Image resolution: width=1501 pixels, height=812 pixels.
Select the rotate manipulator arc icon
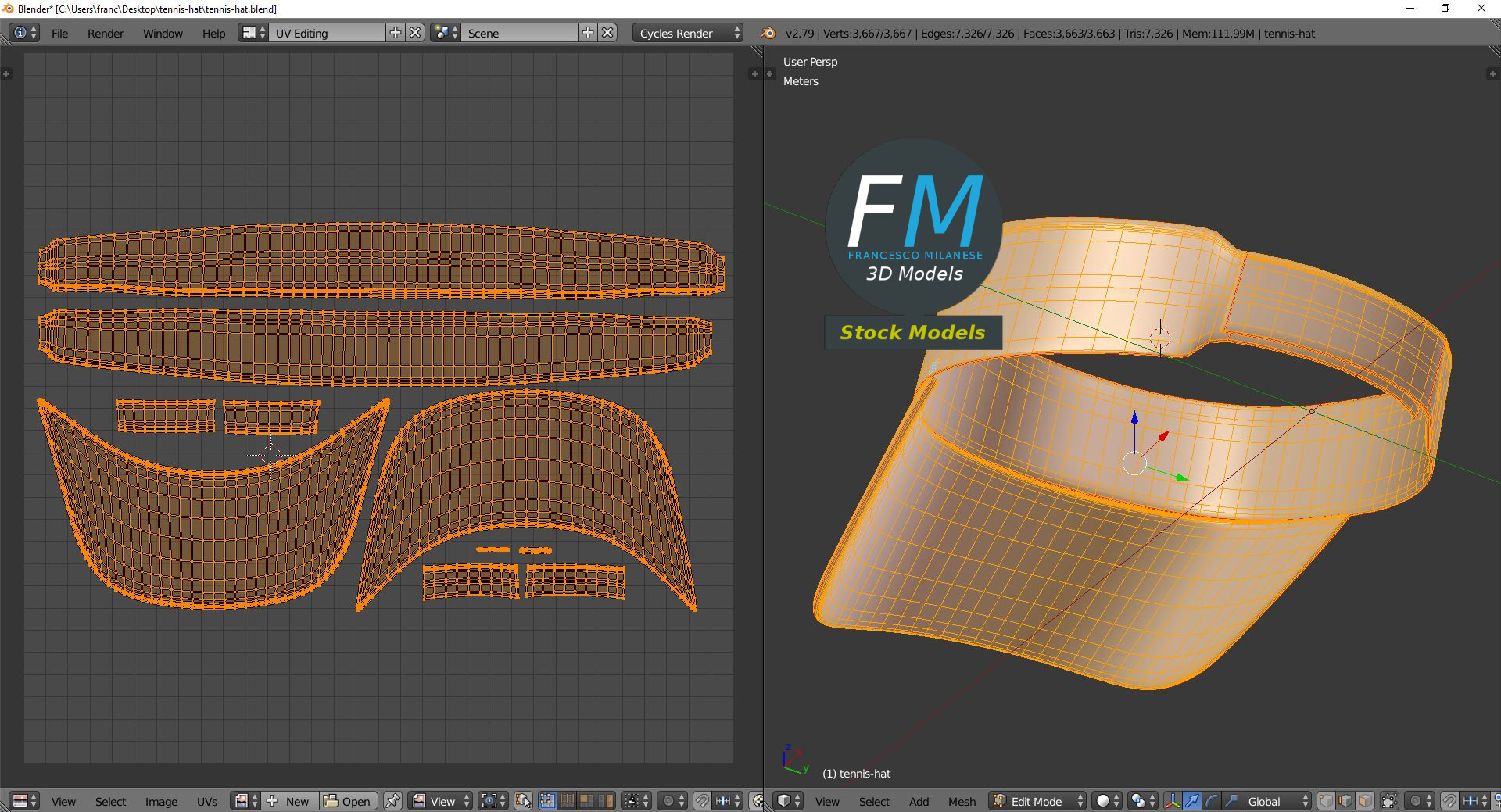pyautogui.click(x=1211, y=801)
